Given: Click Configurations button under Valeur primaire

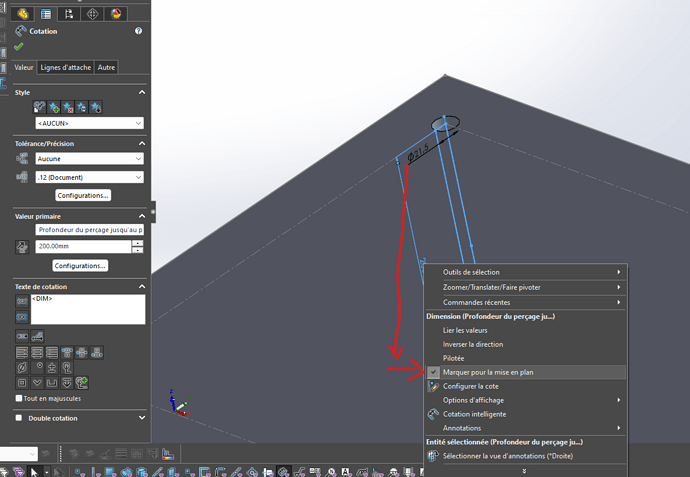Looking at the screenshot, I should [79, 266].
